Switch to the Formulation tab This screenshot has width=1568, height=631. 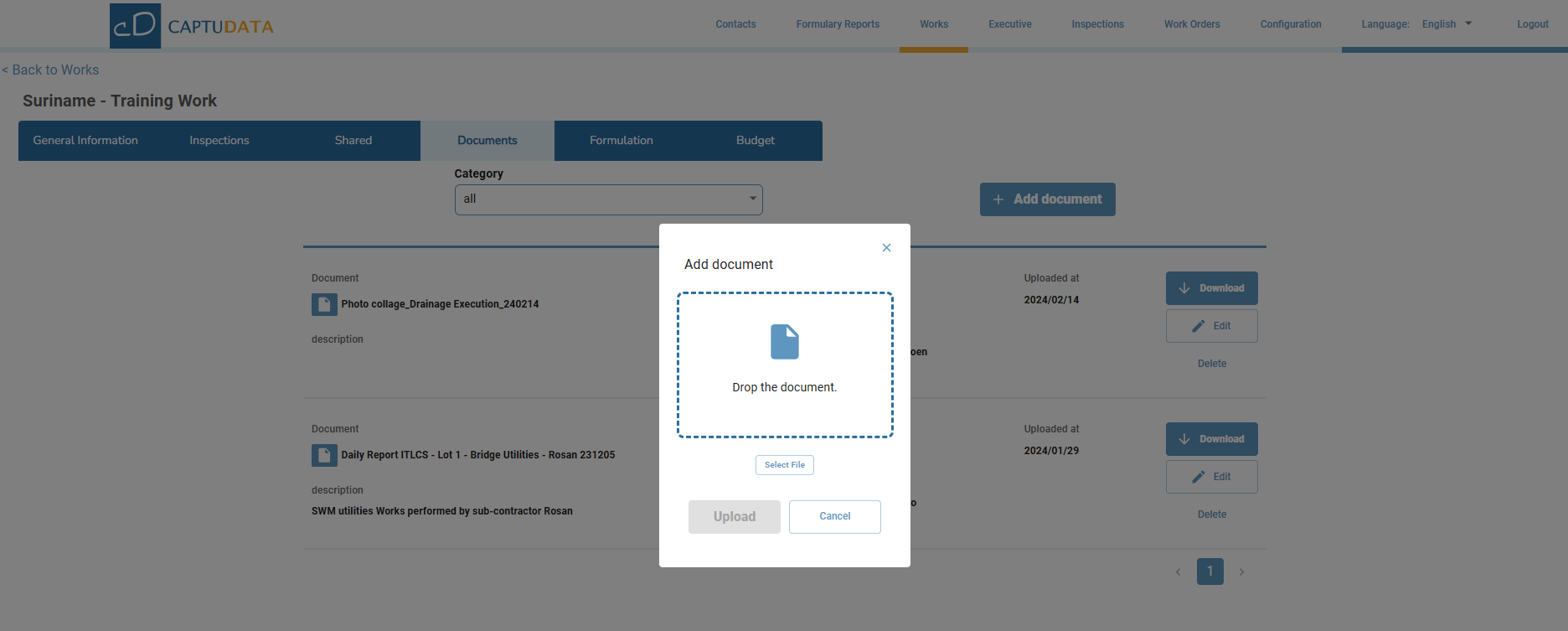point(621,141)
